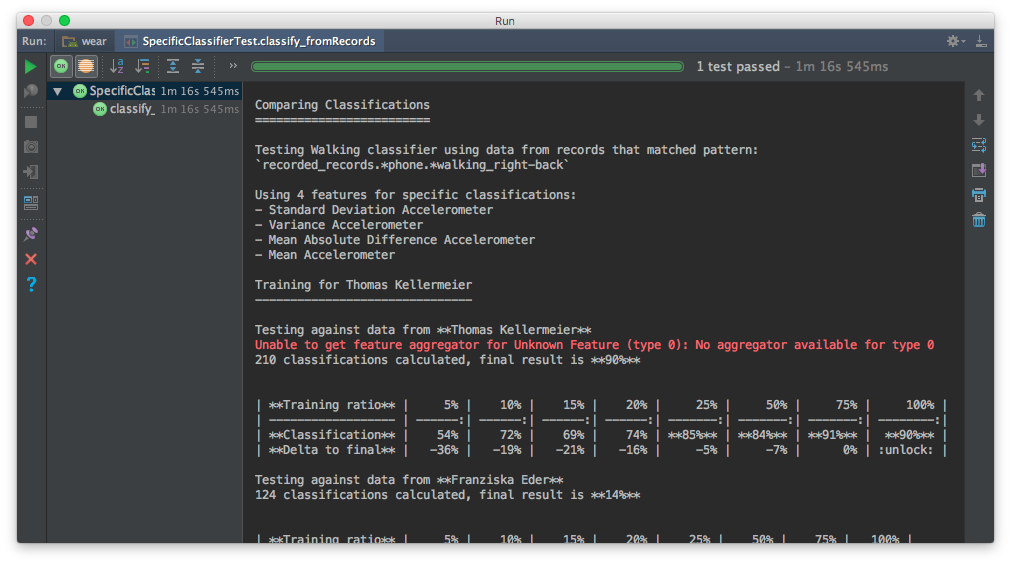Expand all nodes in the test tree
The height and width of the screenshot is (564, 1011).
click(x=173, y=67)
